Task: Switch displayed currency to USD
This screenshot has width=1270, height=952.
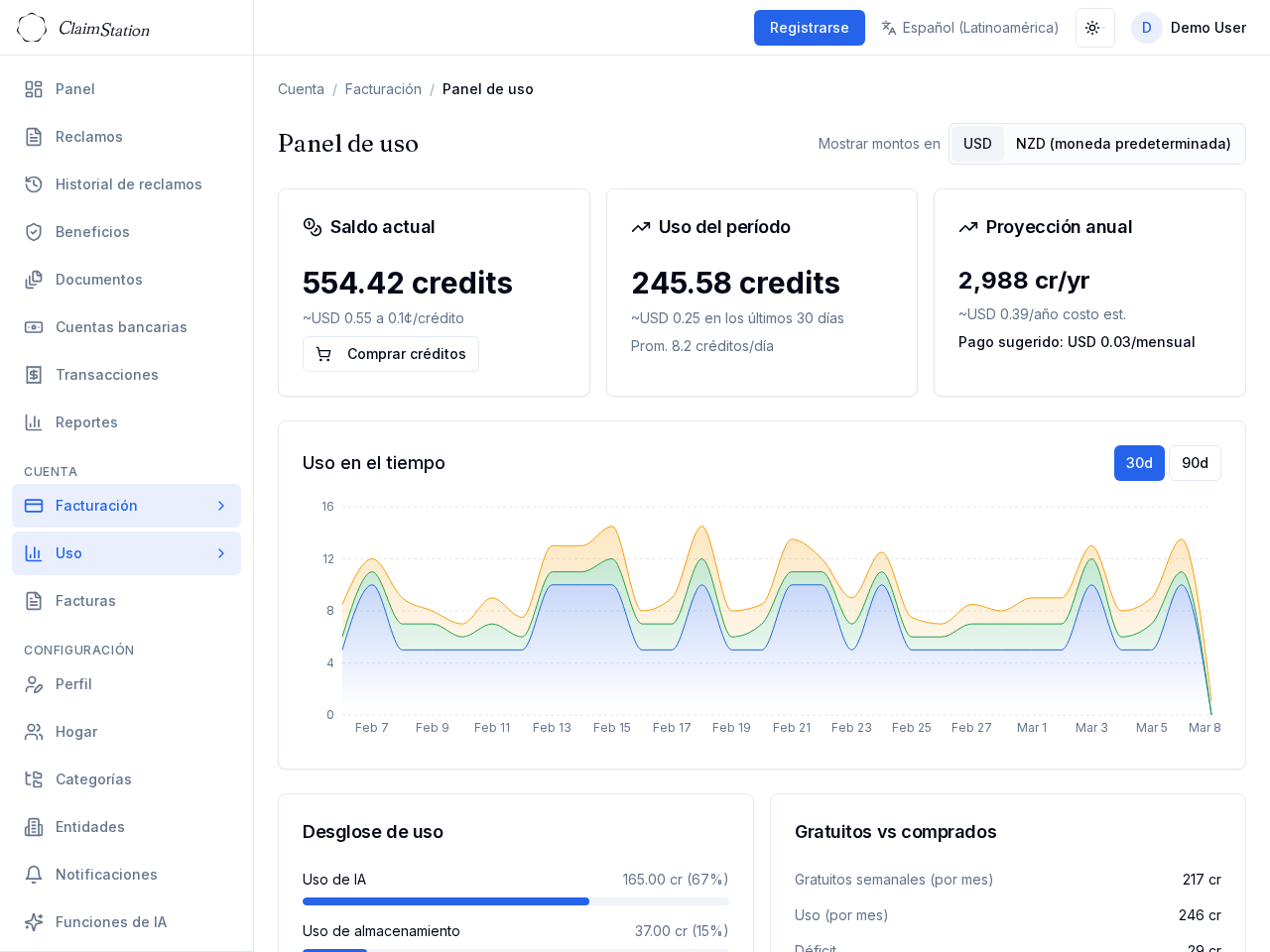Action: click(977, 144)
